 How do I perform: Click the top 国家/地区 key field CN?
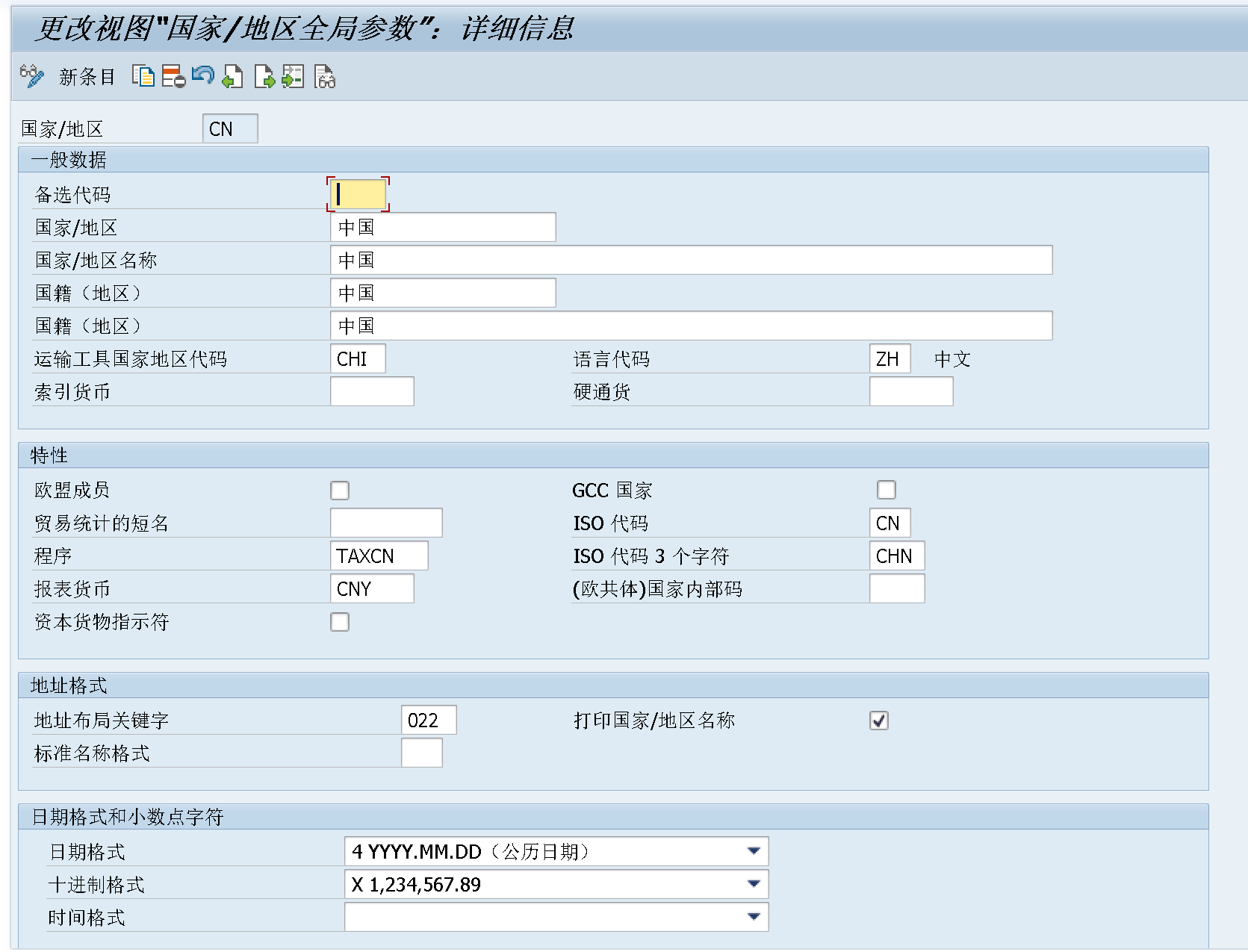click(x=230, y=128)
